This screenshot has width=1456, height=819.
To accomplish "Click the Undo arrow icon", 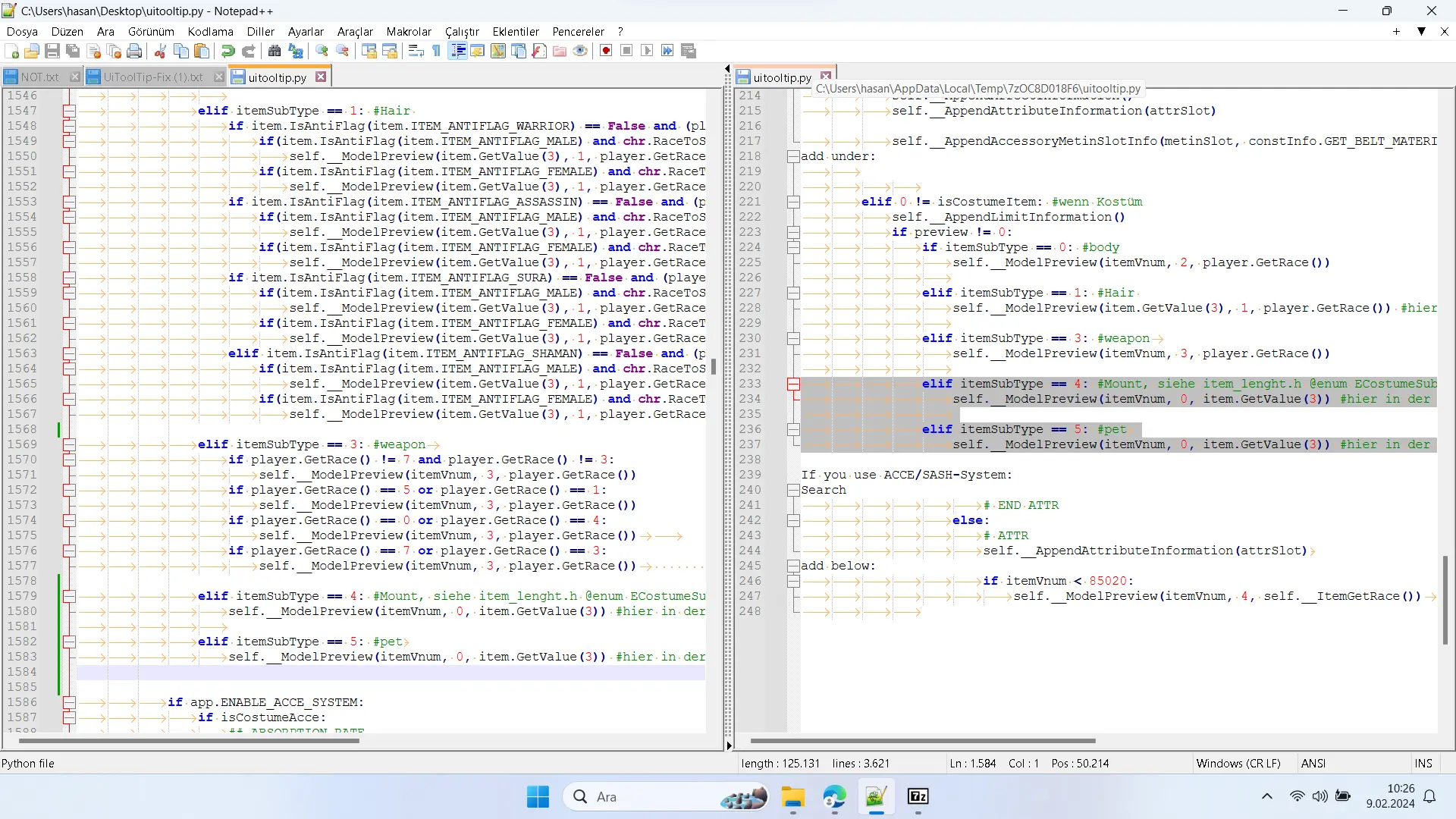I will pos(227,51).
